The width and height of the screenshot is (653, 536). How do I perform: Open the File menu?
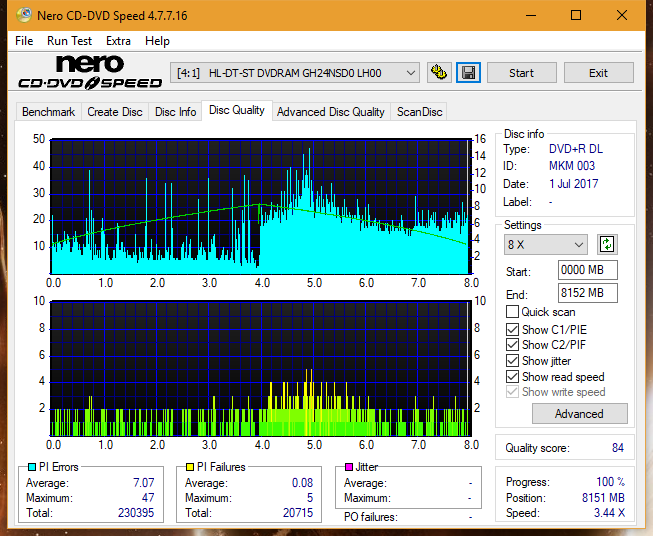pyautogui.click(x=24, y=41)
